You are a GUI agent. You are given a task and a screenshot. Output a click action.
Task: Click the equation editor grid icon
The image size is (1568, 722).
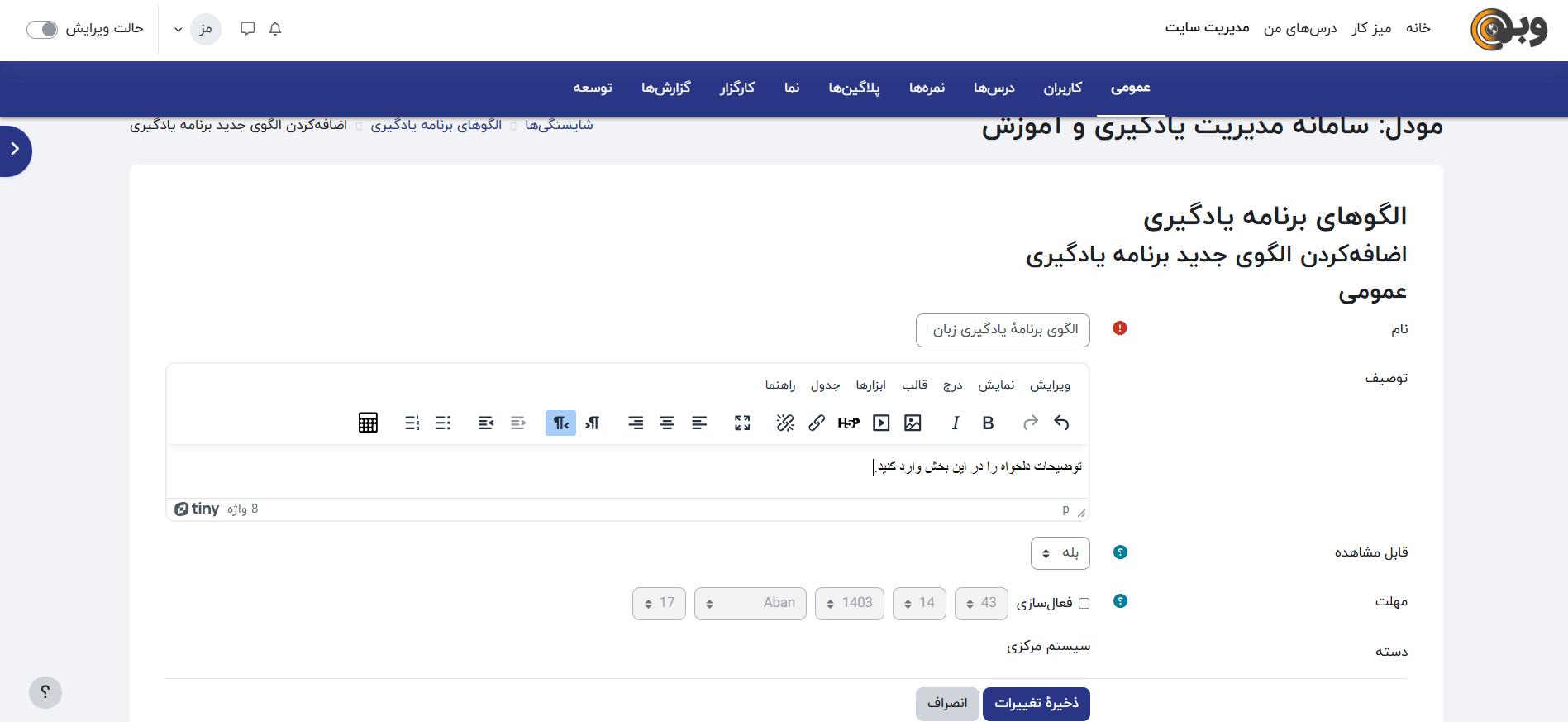tap(368, 423)
